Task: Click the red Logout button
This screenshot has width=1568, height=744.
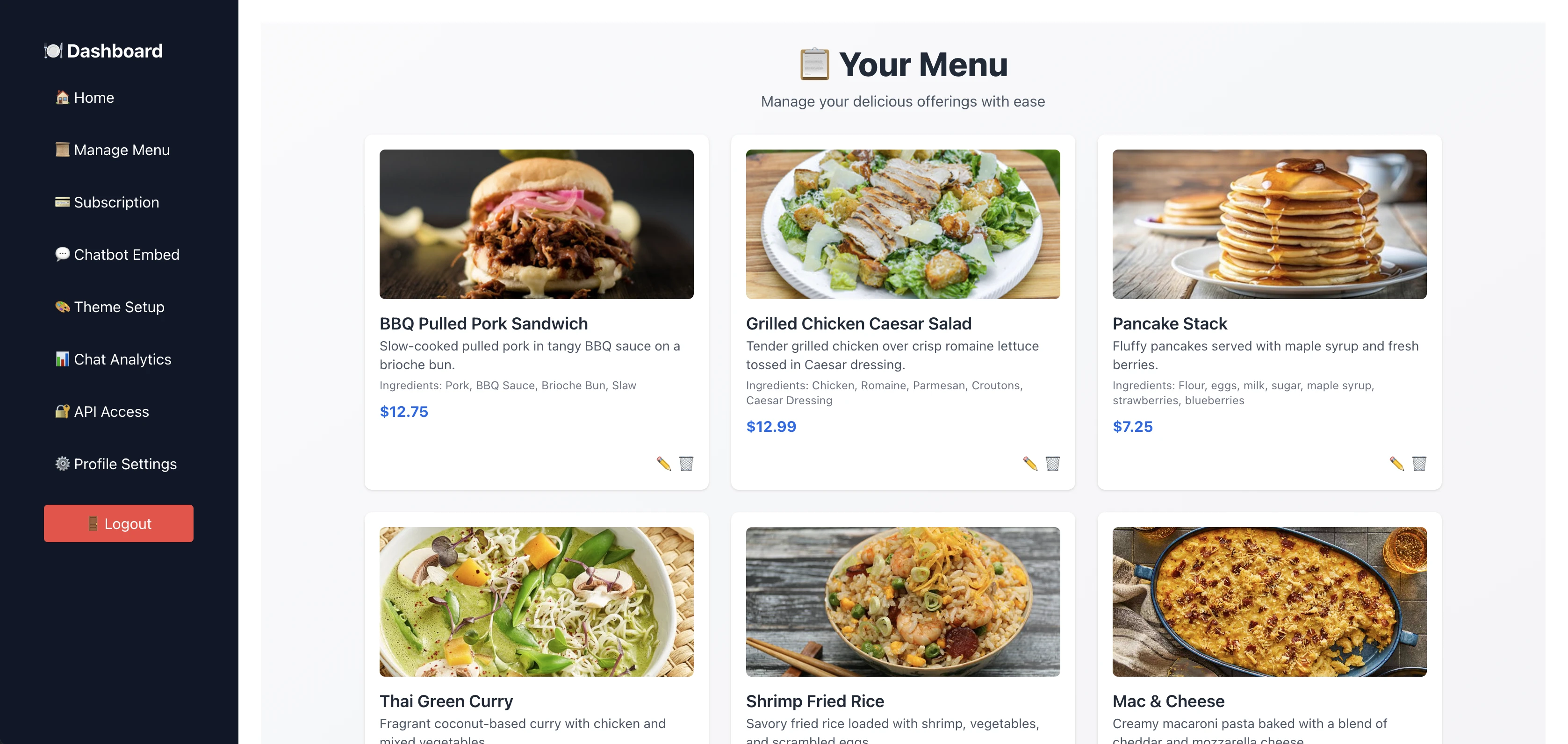Action: (119, 523)
